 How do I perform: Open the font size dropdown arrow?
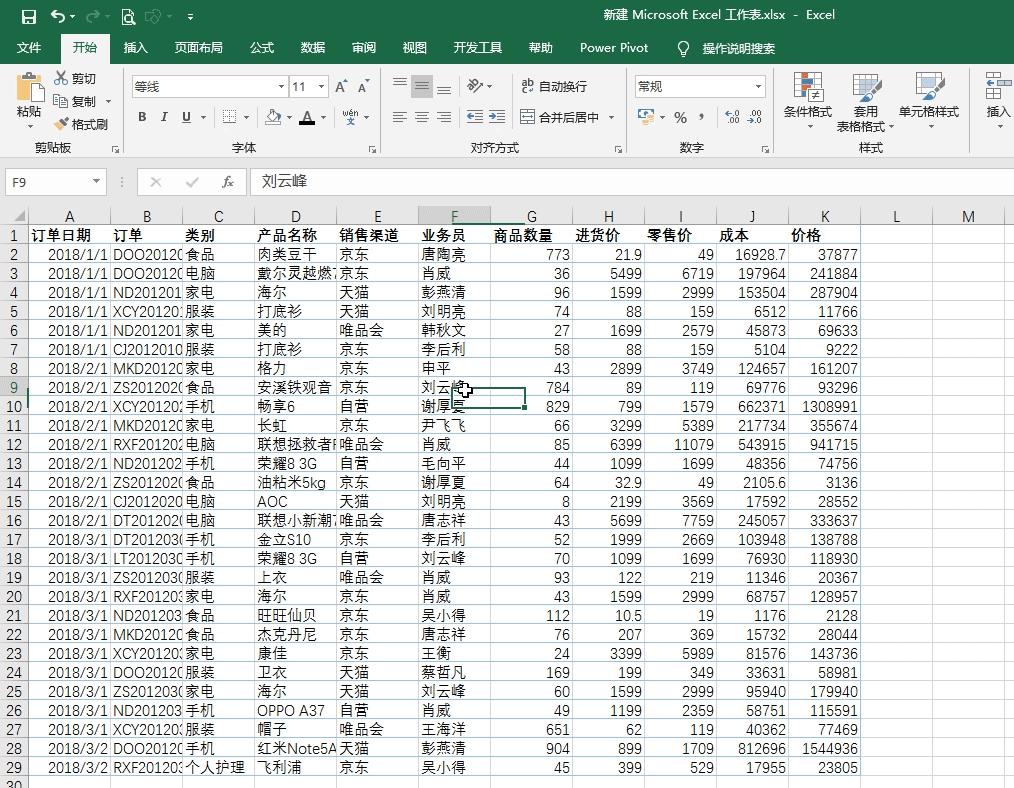319,85
